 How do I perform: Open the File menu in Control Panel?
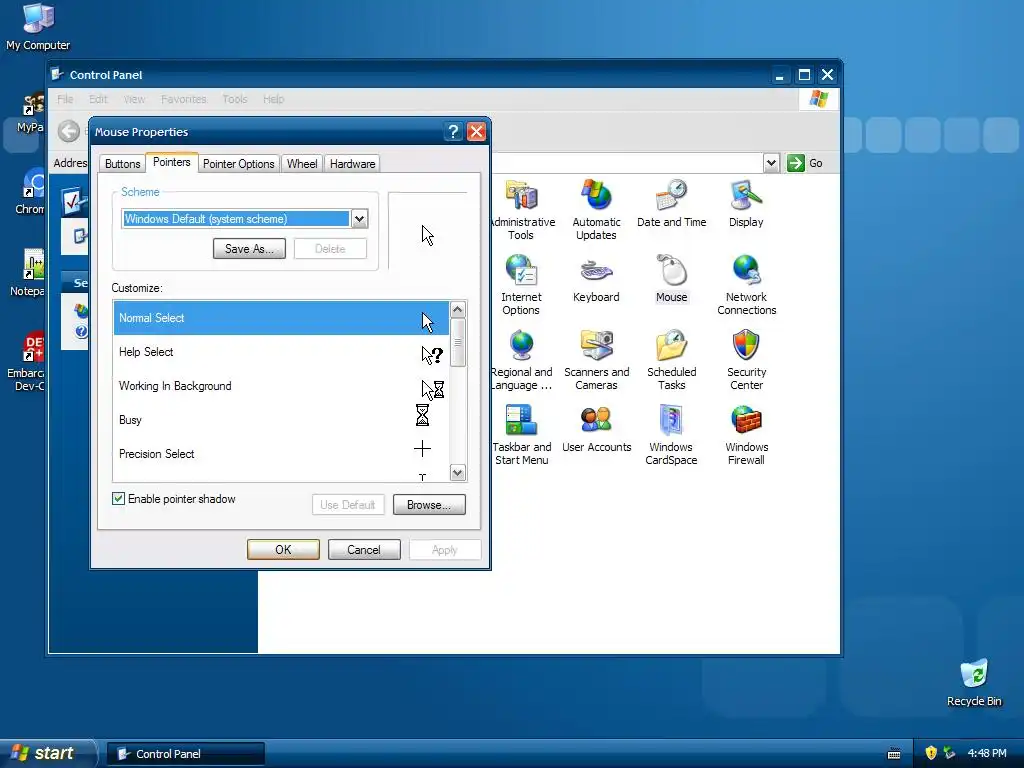point(65,99)
